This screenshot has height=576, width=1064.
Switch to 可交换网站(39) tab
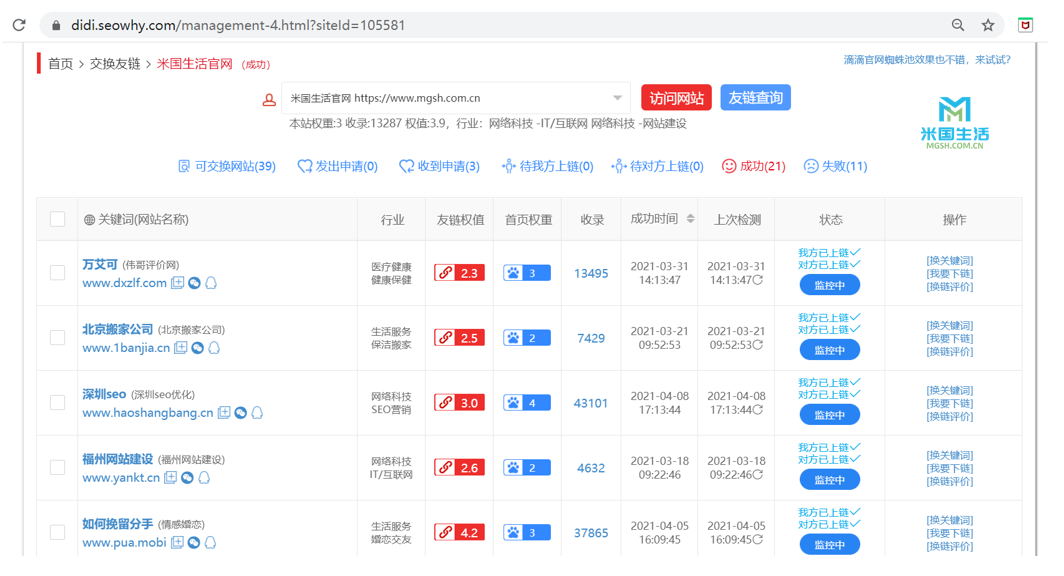click(227, 166)
